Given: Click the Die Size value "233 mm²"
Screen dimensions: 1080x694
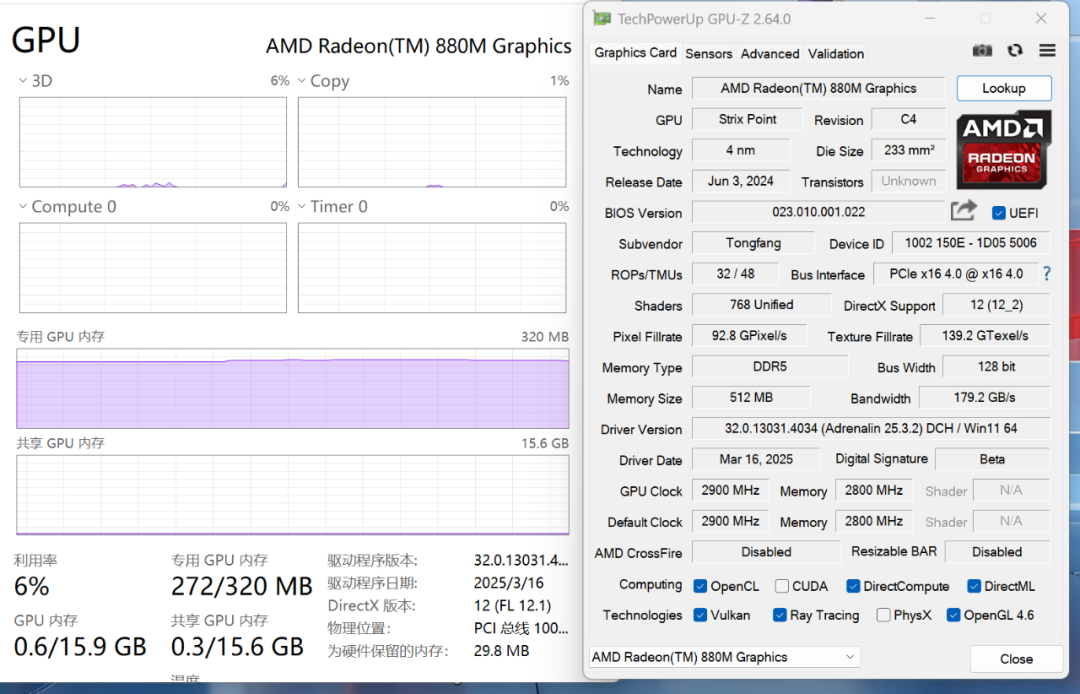Looking at the screenshot, I should (x=908, y=150).
